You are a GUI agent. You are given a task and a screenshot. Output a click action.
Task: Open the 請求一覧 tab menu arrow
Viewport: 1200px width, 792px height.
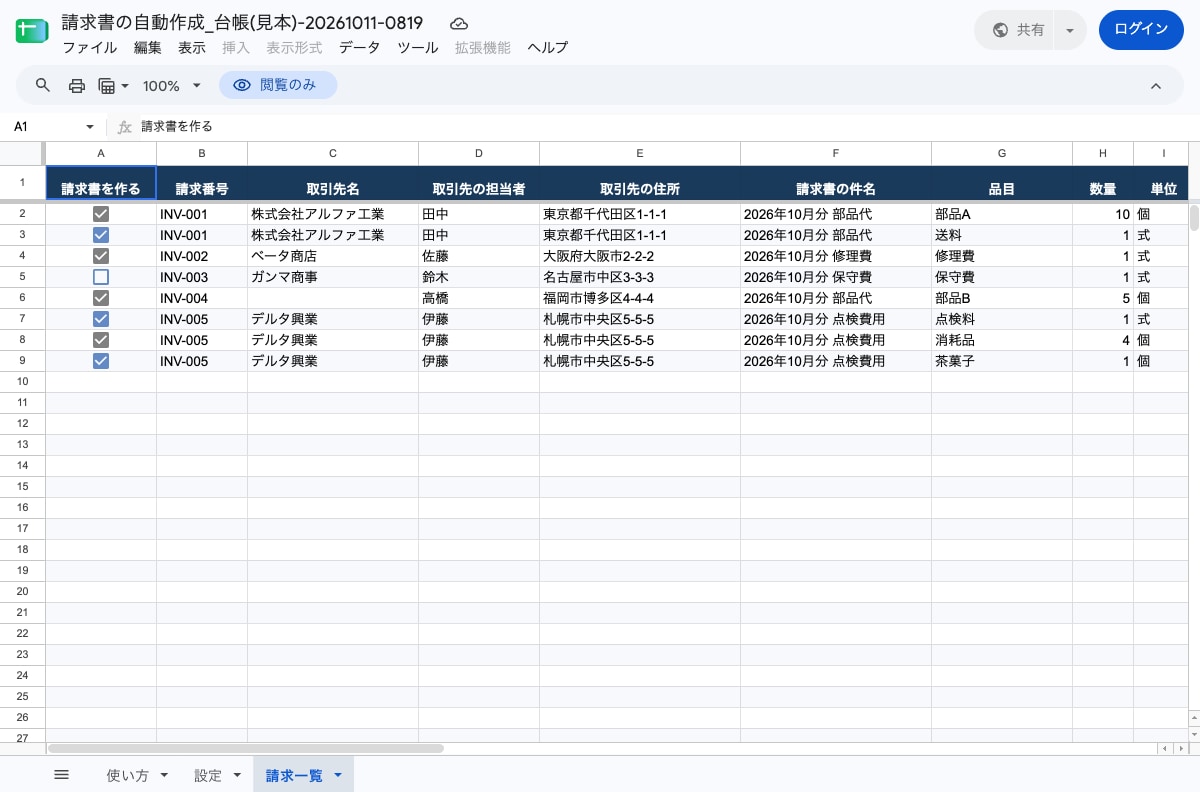click(x=338, y=775)
